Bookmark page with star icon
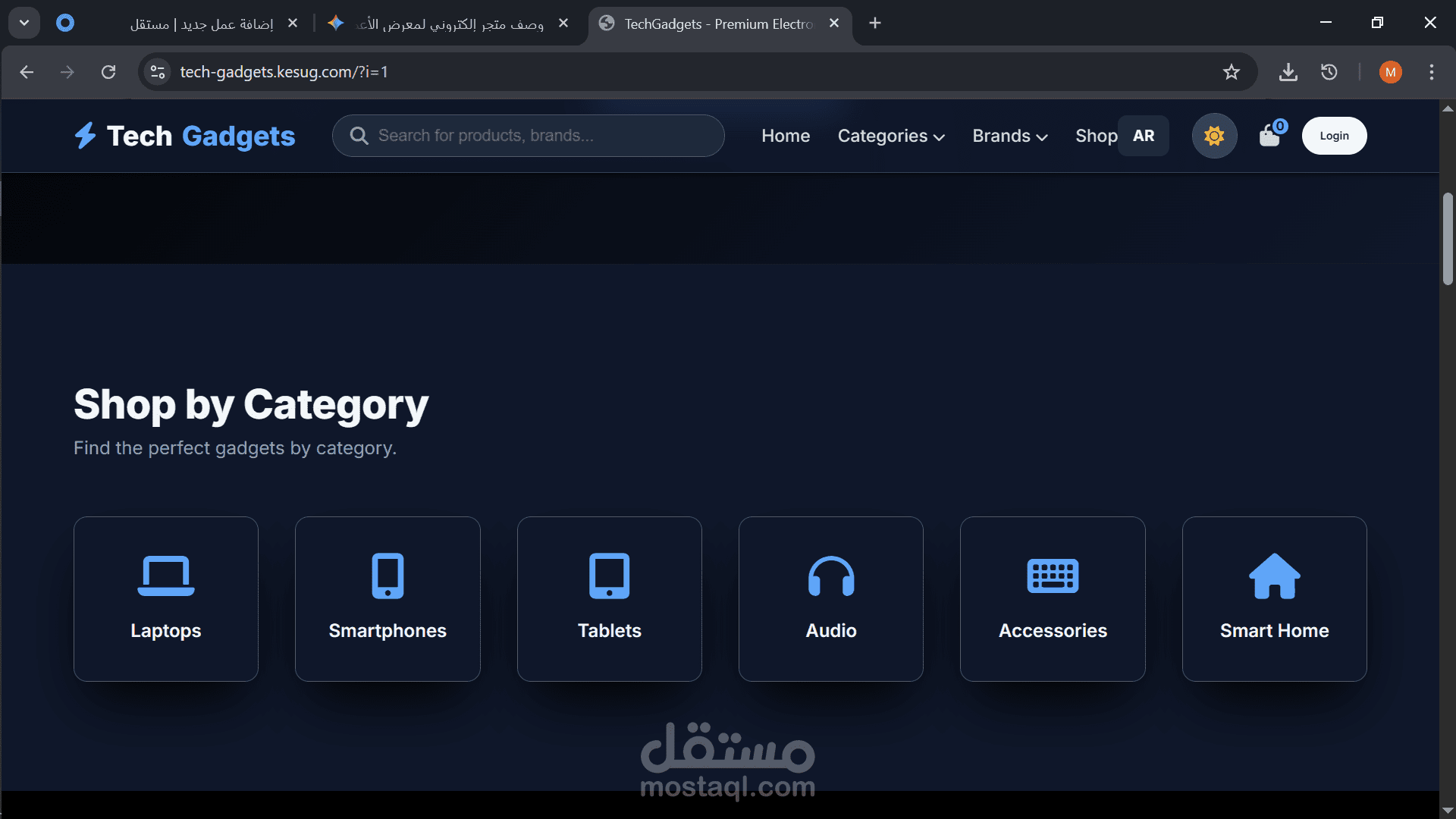This screenshot has width=1456, height=819. (x=1231, y=72)
